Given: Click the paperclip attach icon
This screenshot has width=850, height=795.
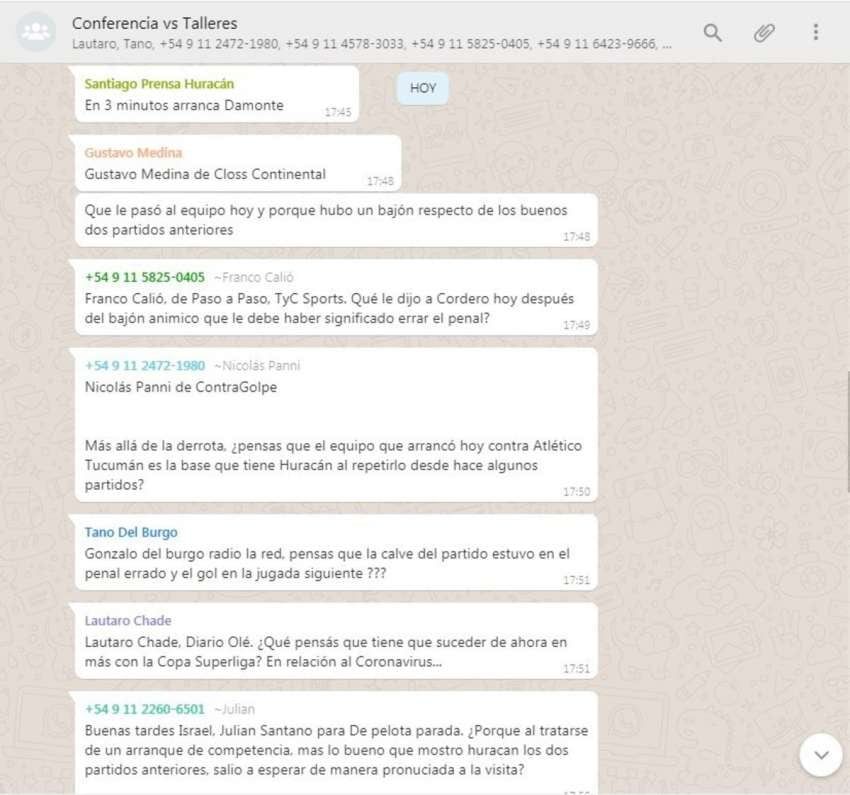Looking at the screenshot, I should [764, 32].
